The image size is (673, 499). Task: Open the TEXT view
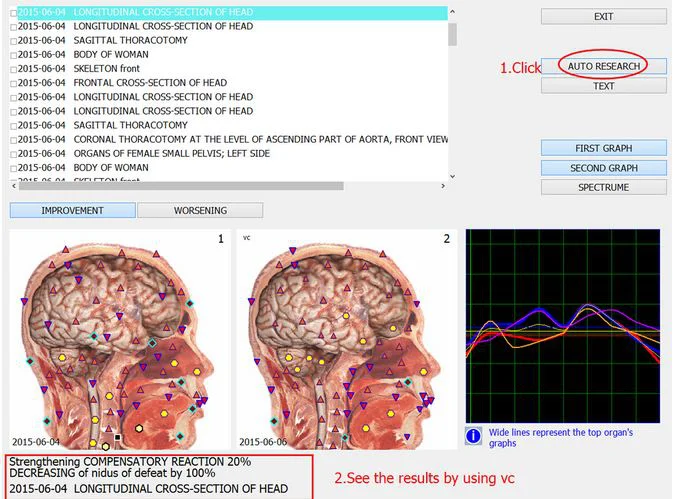603,86
